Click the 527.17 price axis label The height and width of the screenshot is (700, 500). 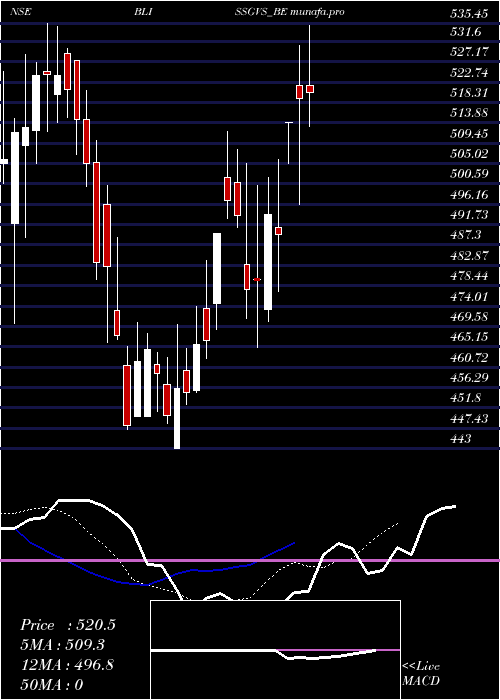point(469,52)
